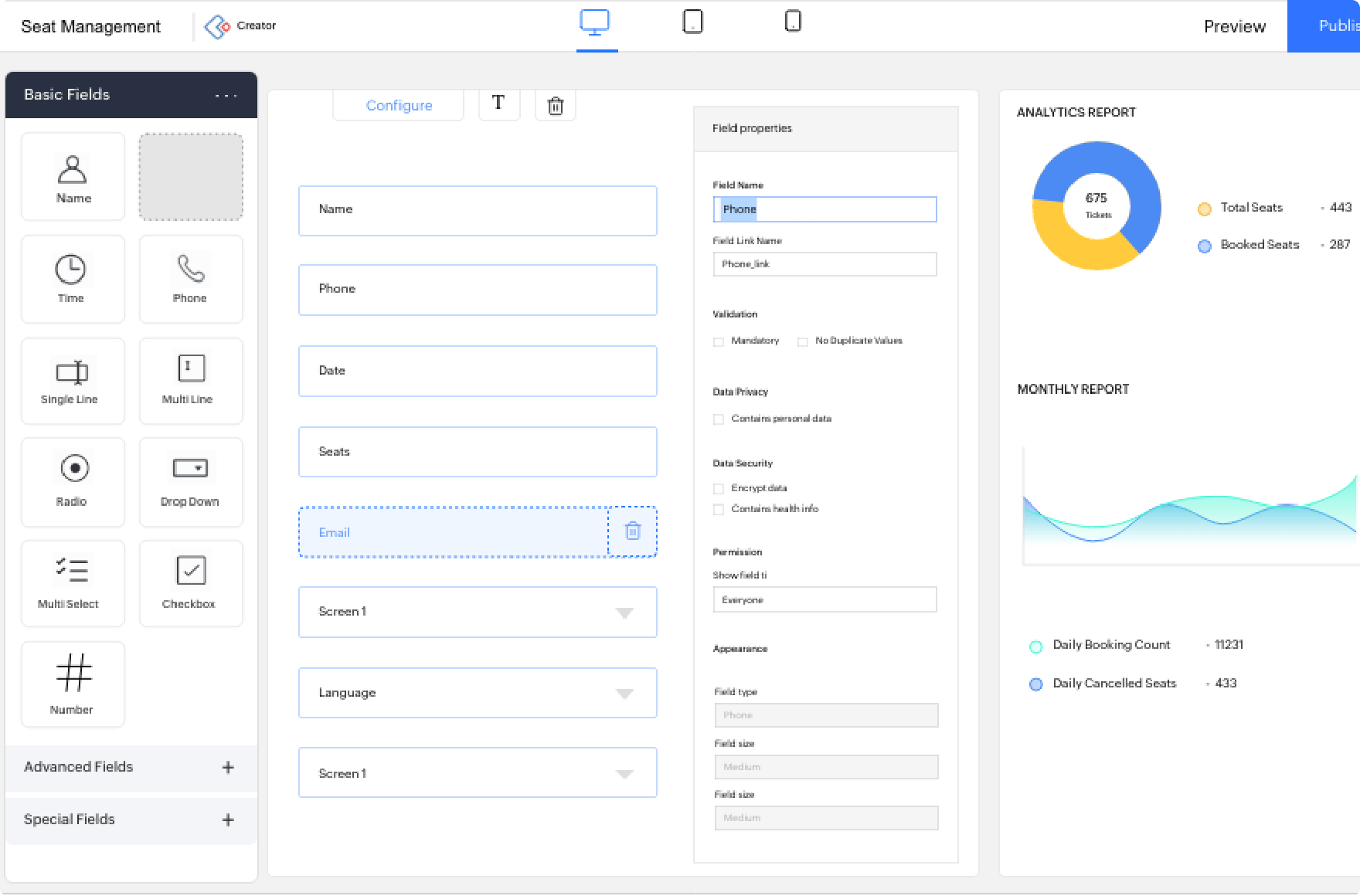Click the Booked Seats blue legend dot
The width and height of the screenshot is (1360, 896).
point(1204,246)
